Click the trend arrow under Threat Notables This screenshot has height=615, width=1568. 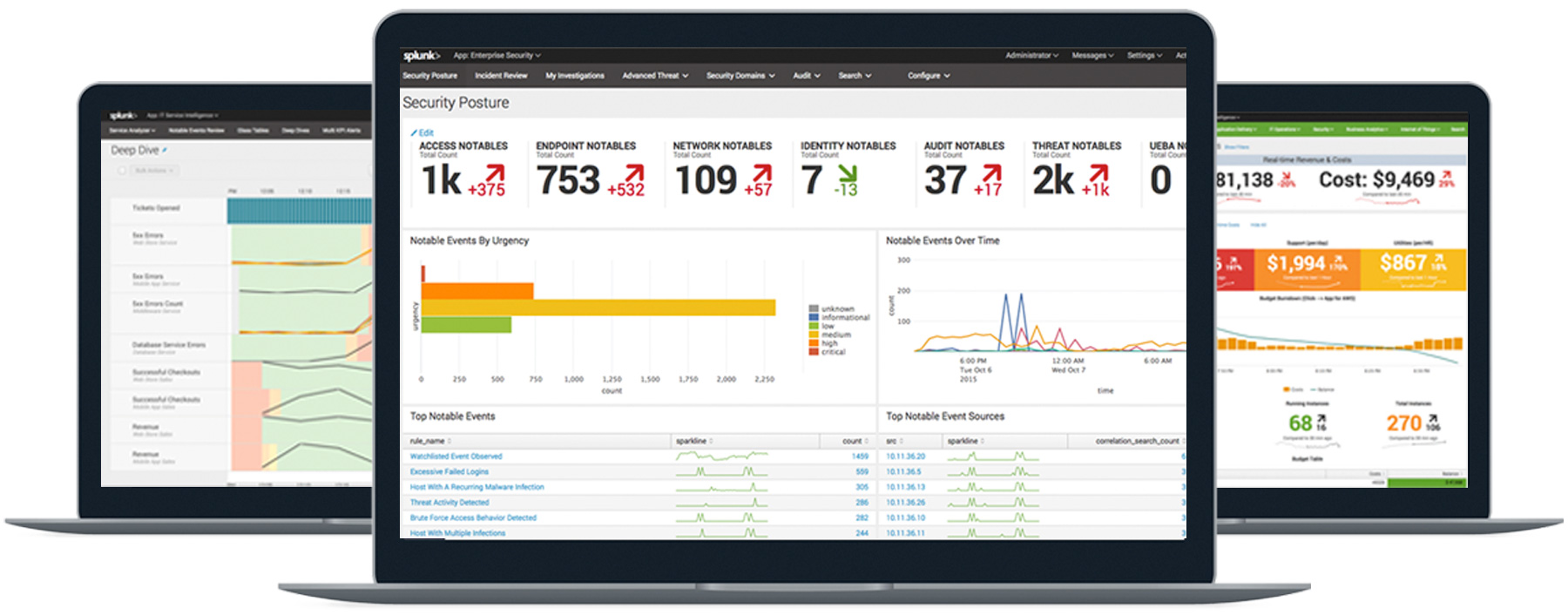1099,172
